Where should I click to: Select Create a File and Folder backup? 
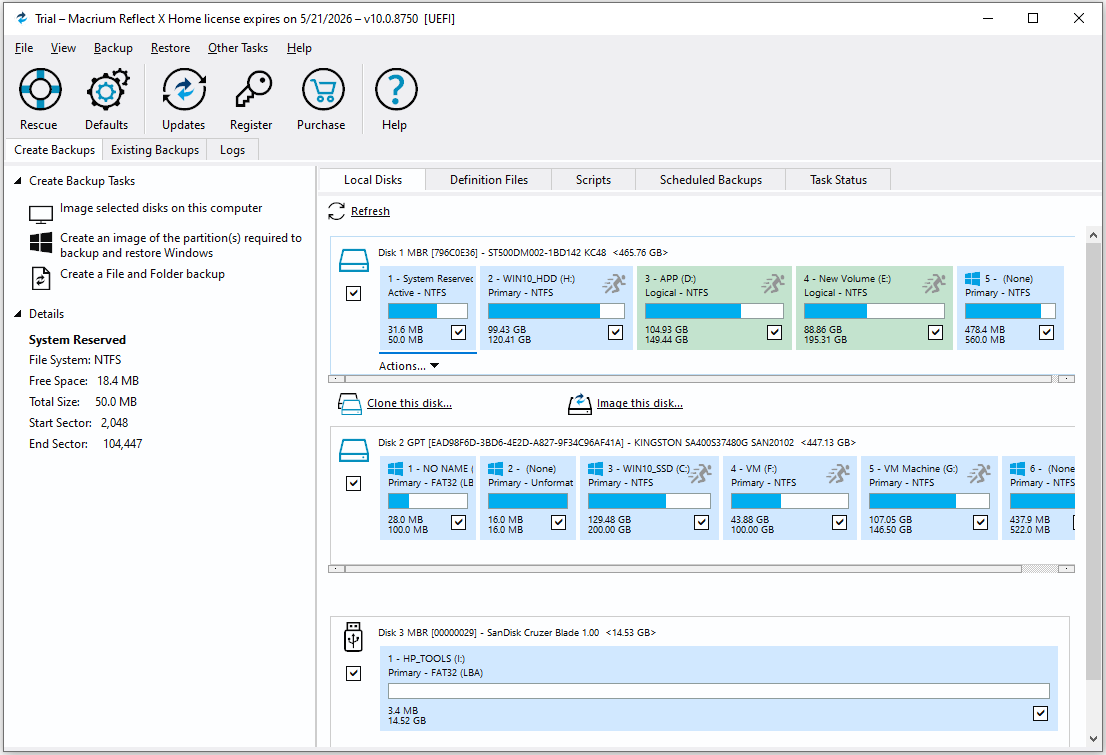point(142,274)
